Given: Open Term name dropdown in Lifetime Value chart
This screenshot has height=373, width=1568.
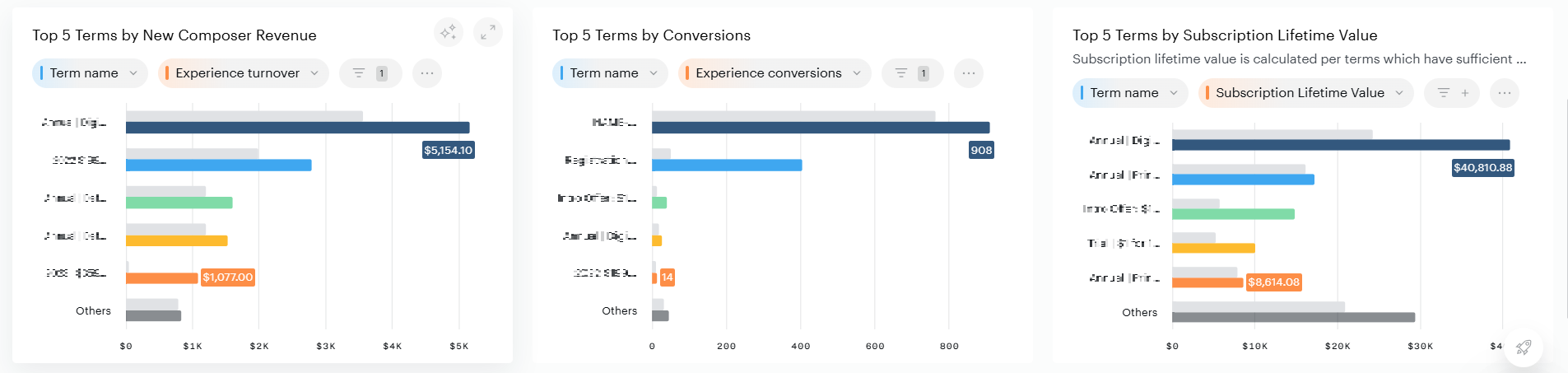Looking at the screenshot, I should pos(1130,93).
